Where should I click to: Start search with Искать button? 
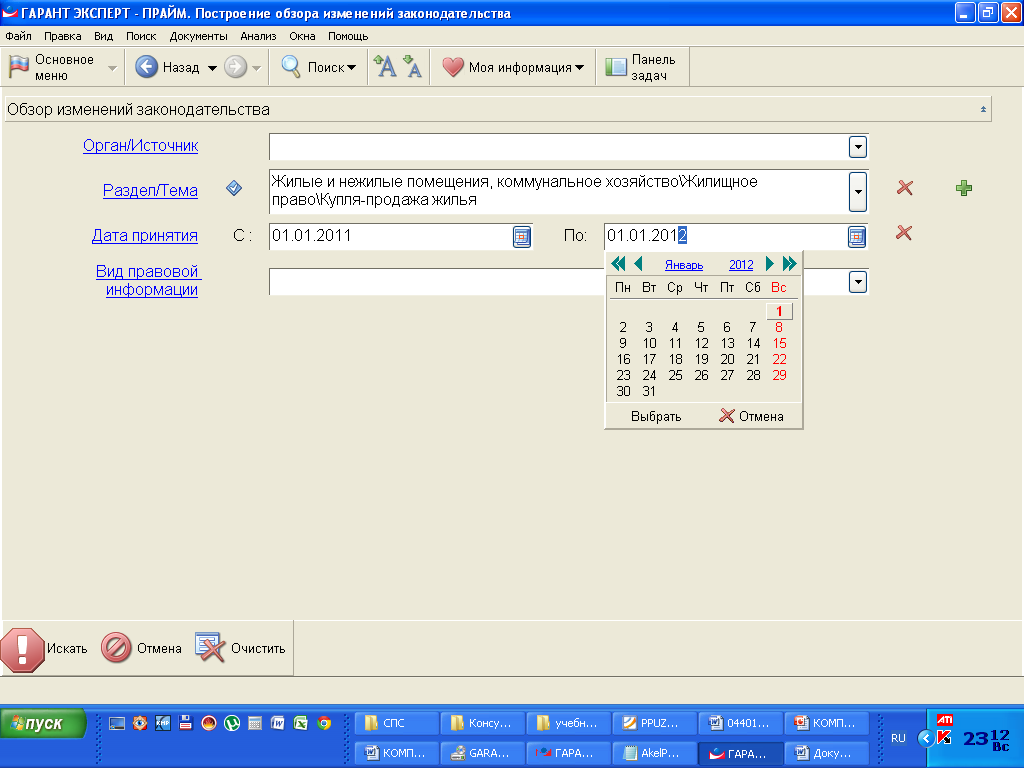click(44, 649)
